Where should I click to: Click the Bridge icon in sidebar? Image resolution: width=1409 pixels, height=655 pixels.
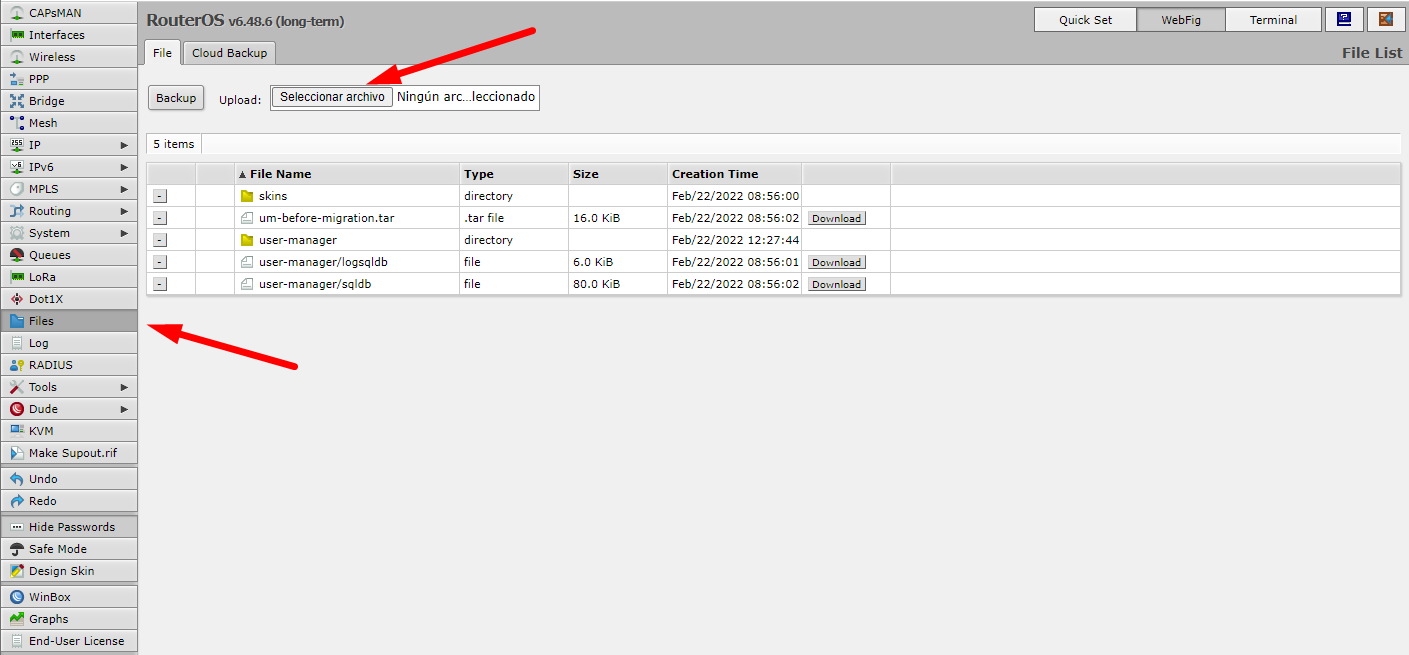(17, 101)
